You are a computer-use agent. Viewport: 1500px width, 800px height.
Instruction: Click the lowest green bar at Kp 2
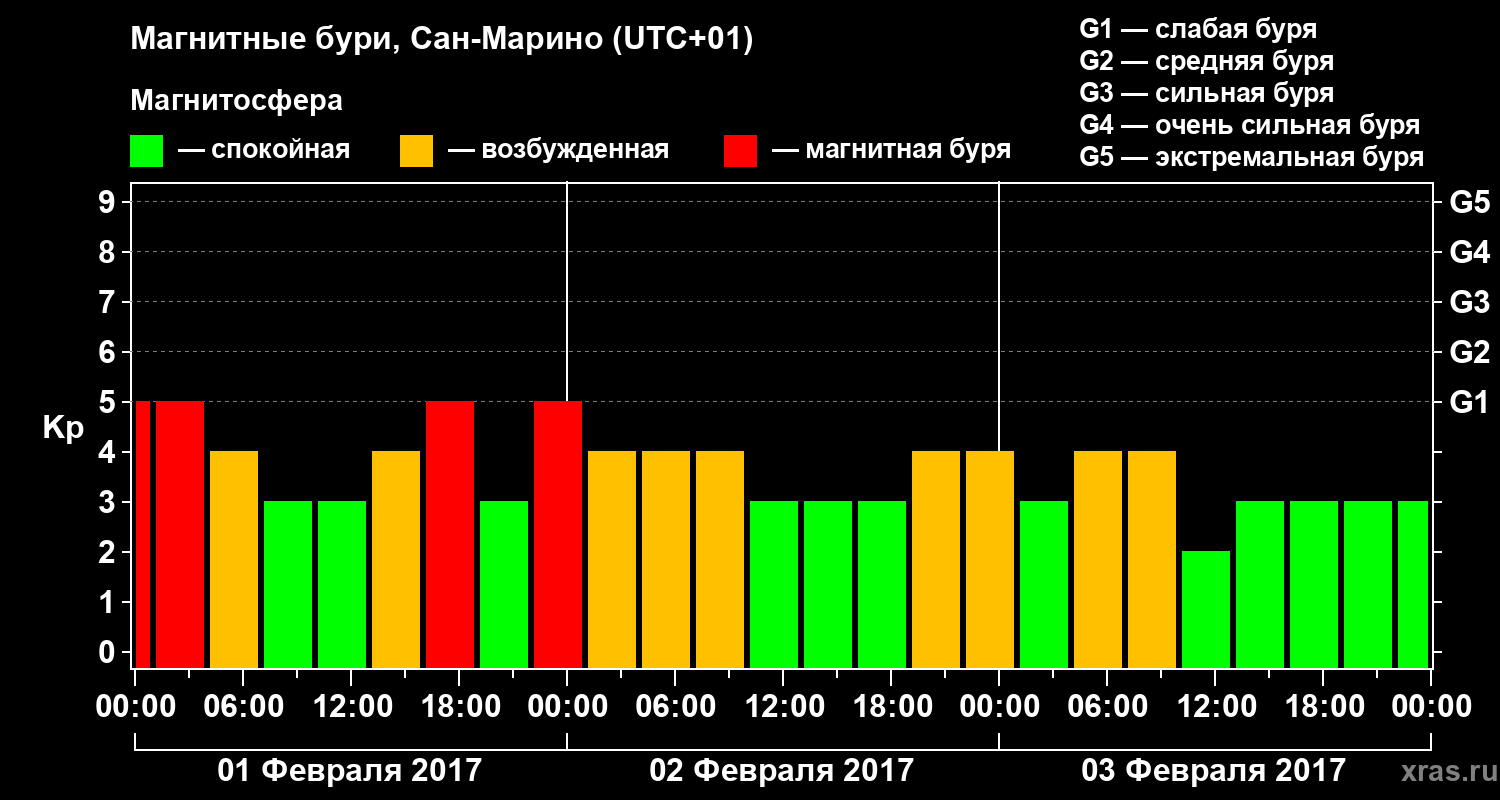1206,609
